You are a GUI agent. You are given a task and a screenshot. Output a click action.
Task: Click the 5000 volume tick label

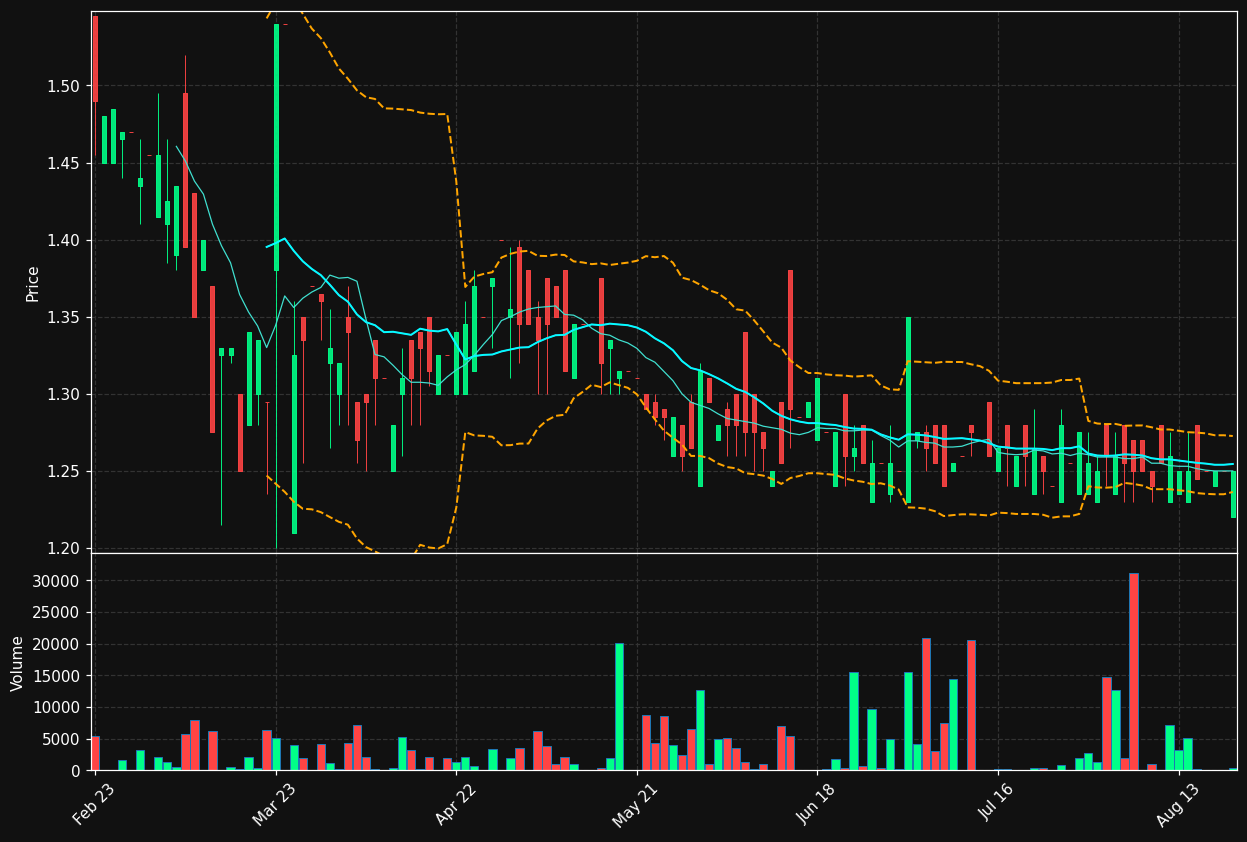(x=65, y=740)
